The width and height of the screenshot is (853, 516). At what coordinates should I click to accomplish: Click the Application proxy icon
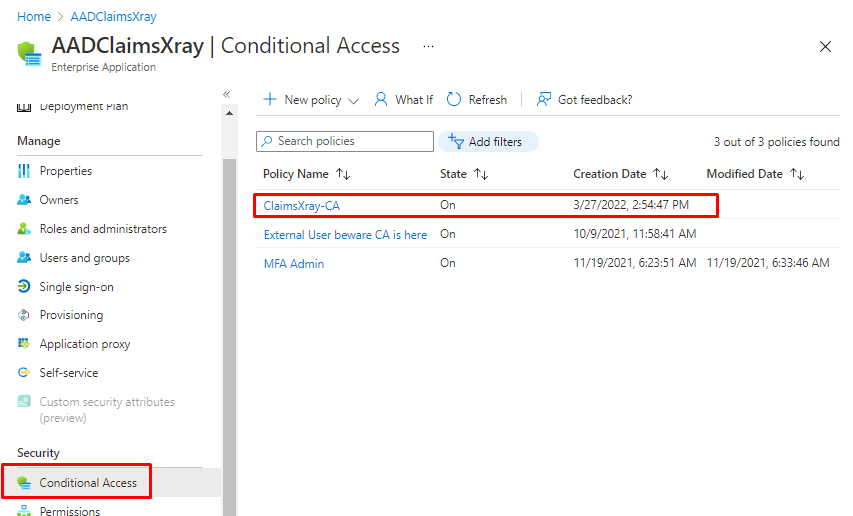(25, 344)
